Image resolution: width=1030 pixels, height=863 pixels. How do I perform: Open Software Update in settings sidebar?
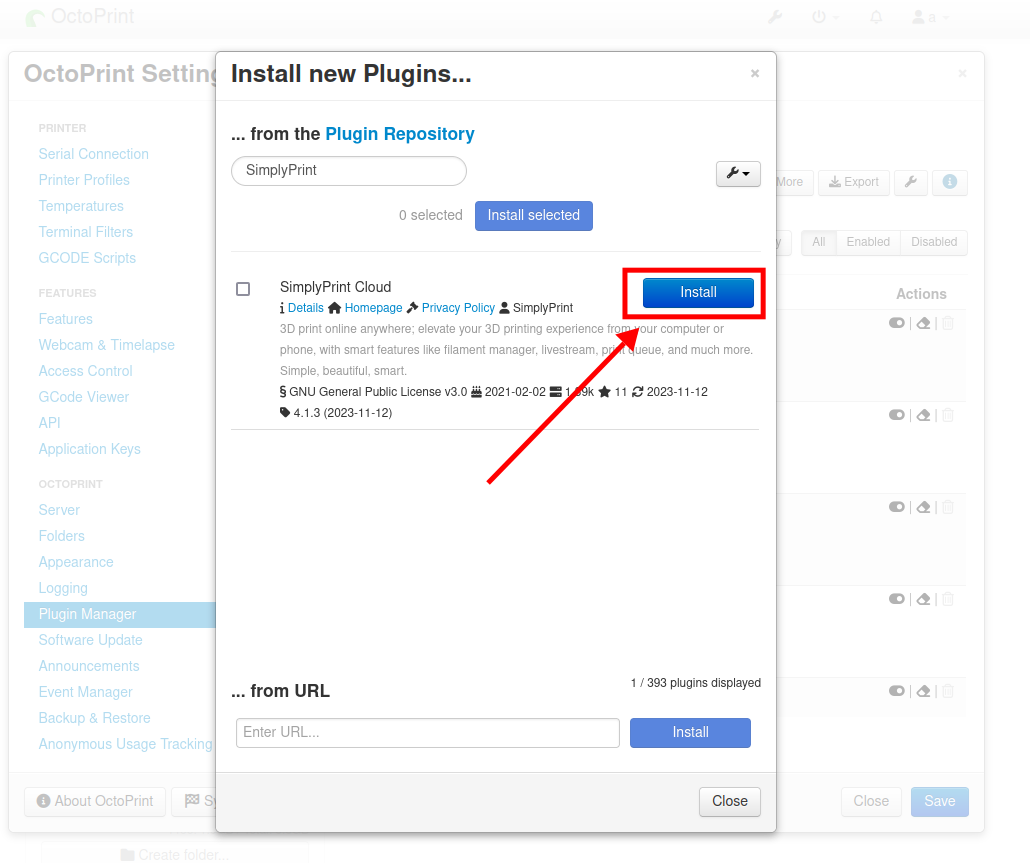[x=91, y=640]
